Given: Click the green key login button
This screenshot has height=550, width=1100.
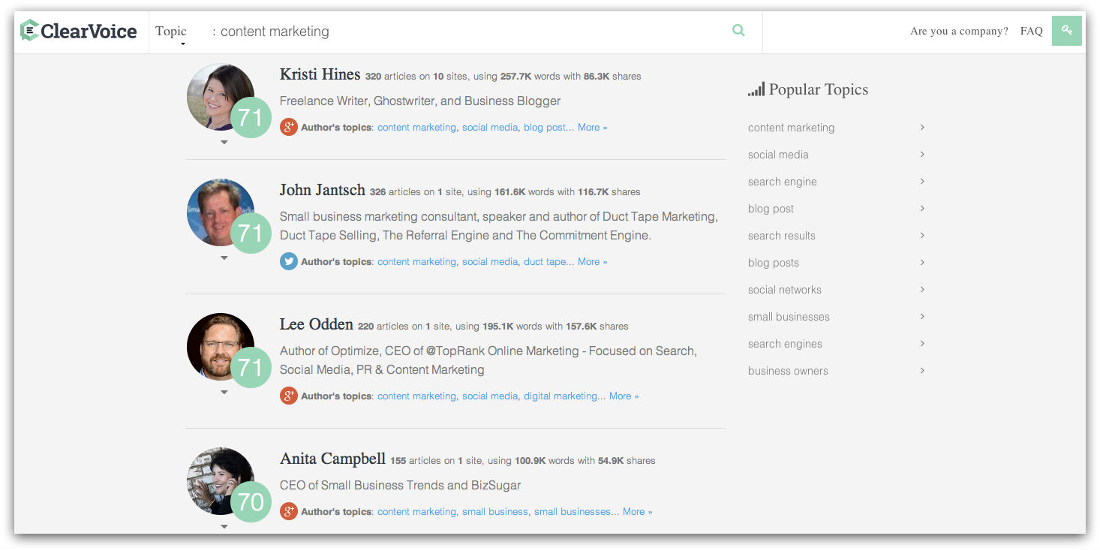Looking at the screenshot, I should 1067,31.
